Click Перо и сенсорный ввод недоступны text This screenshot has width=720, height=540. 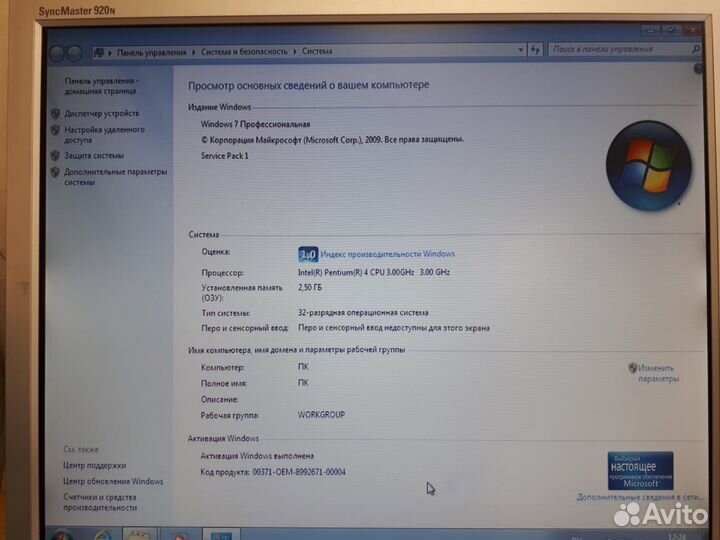[394, 328]
